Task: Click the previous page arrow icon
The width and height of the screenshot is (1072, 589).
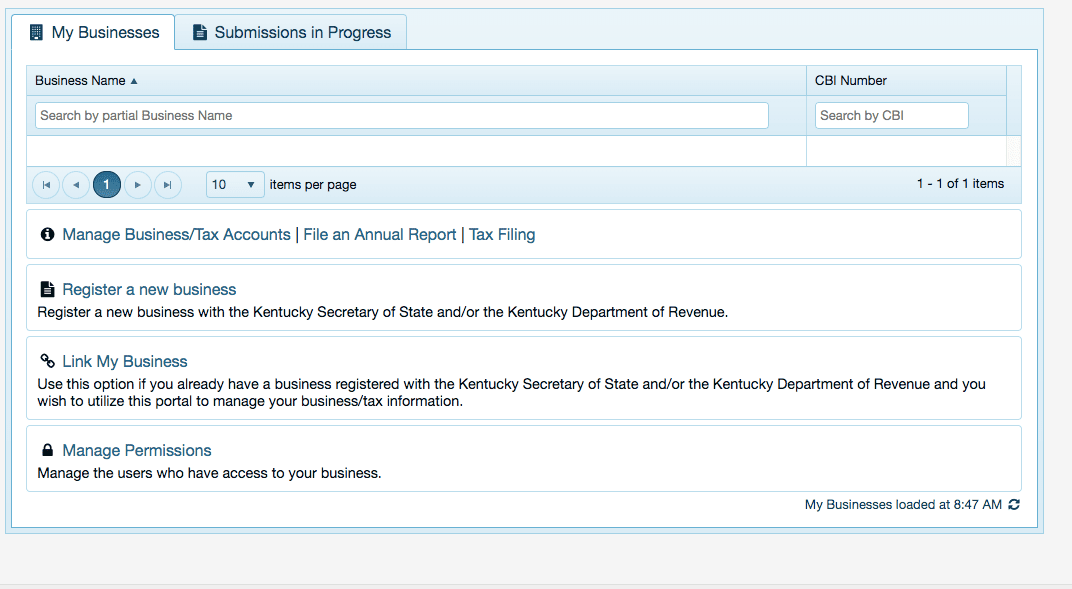Action: pyautogui.click(x=76, y=184)
